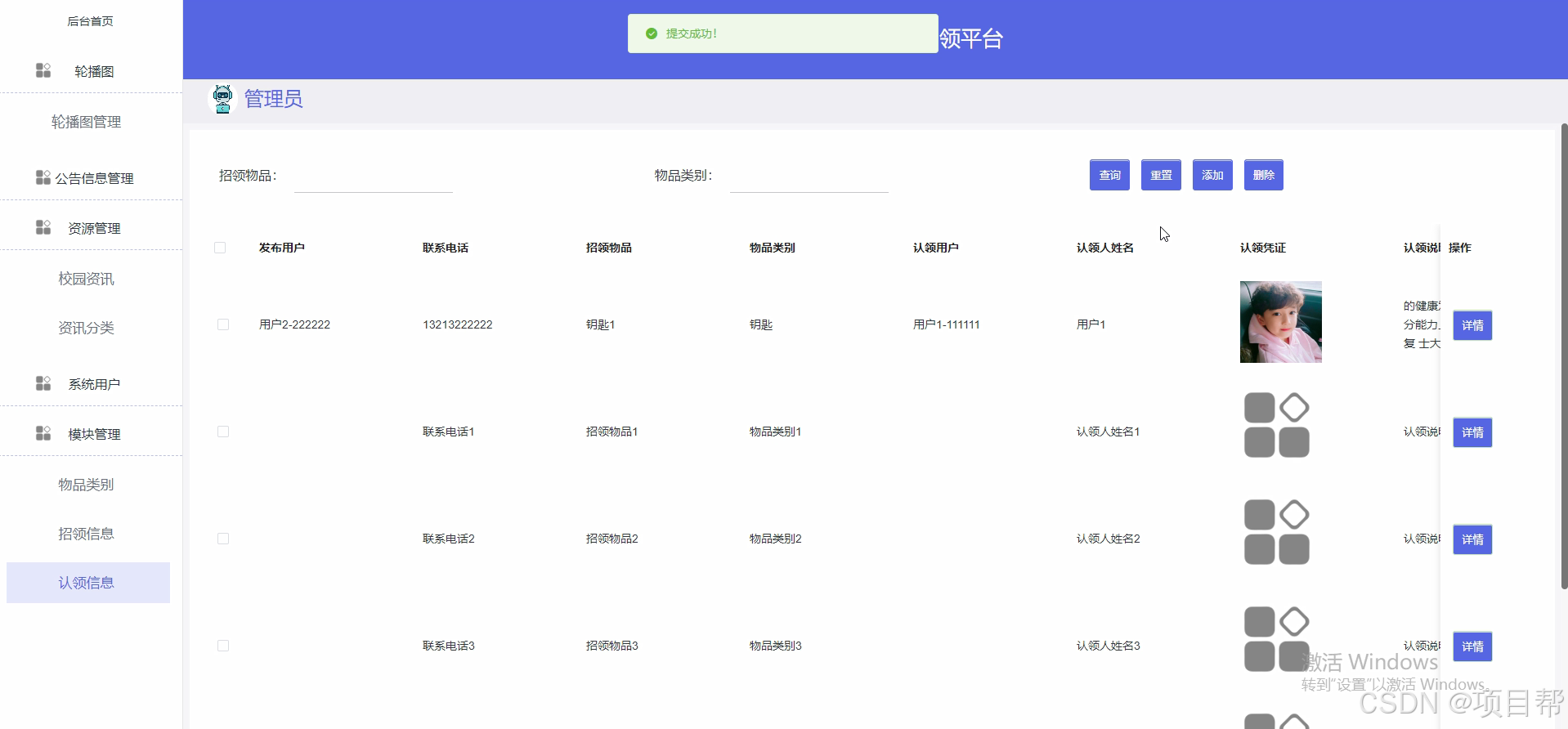Click the green success check icon
This screenshot has width=1568, height=729.
pyautogui.click(x=652, y=34)
